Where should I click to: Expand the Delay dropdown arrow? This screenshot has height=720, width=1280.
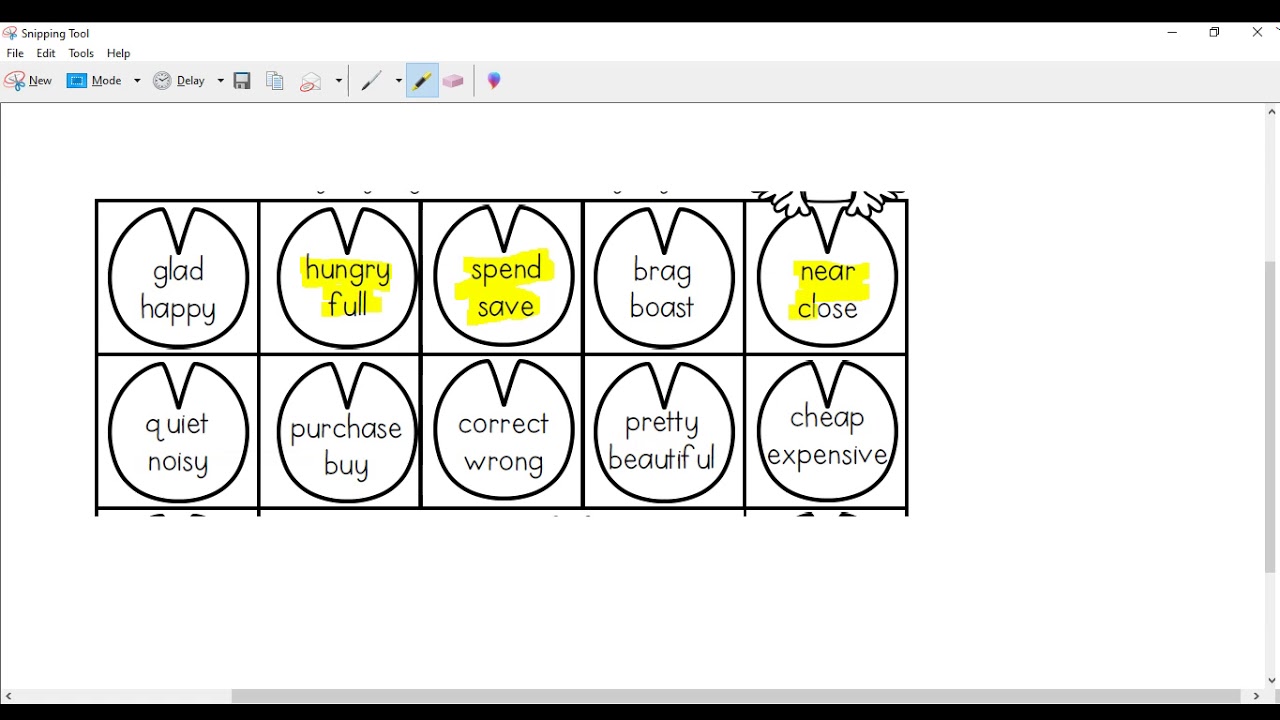point(220,81)
